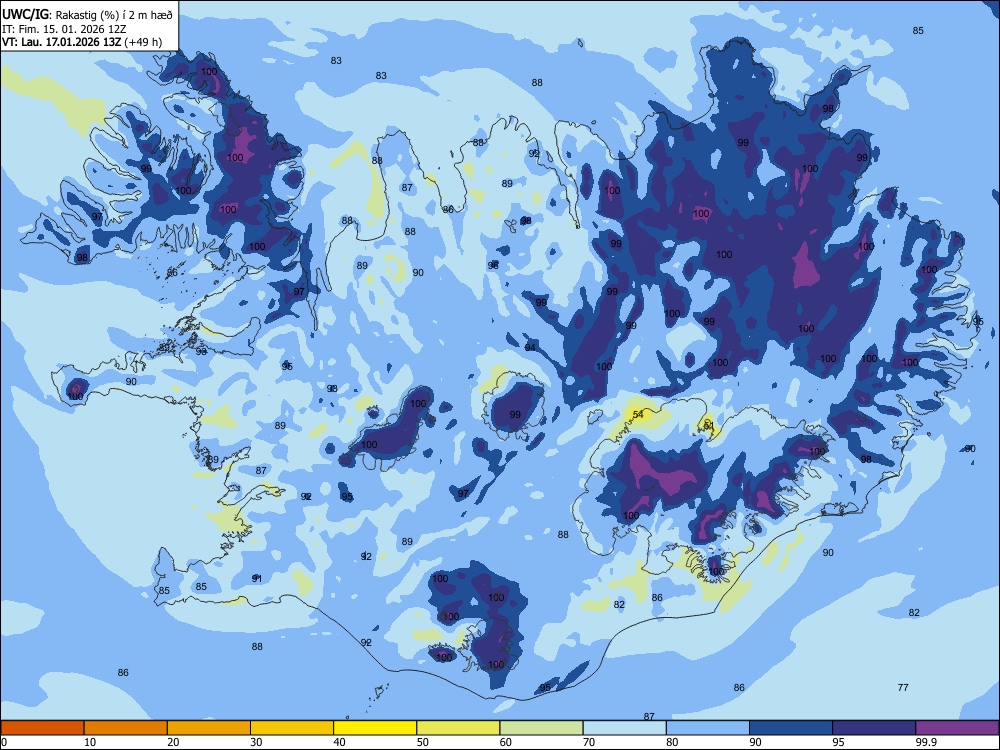Click the '77' humidity value on the map

[903, 688]
